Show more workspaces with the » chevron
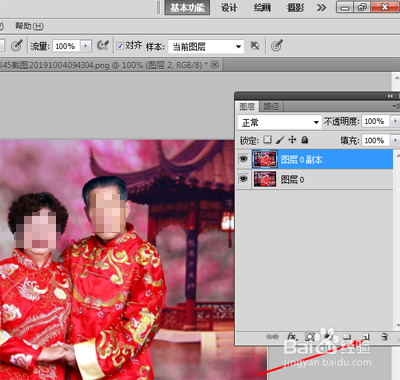 pyautogui.click(x=321, y=7)
